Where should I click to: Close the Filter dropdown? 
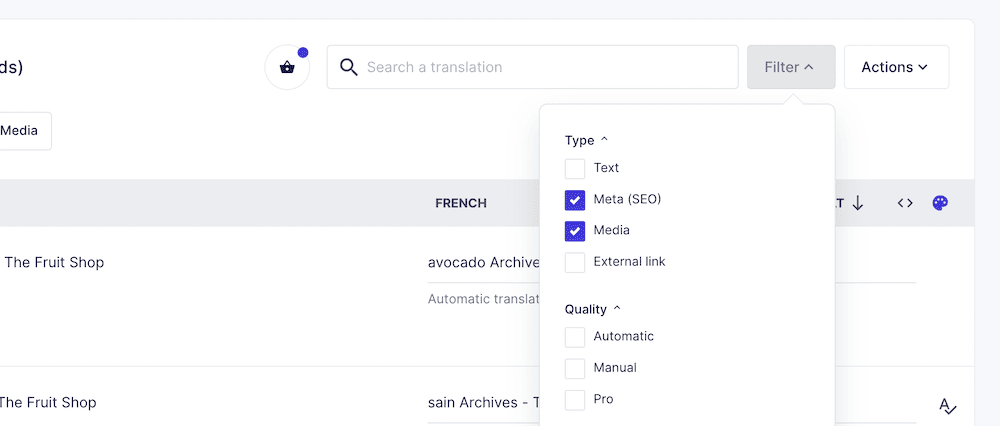[791, 67]
